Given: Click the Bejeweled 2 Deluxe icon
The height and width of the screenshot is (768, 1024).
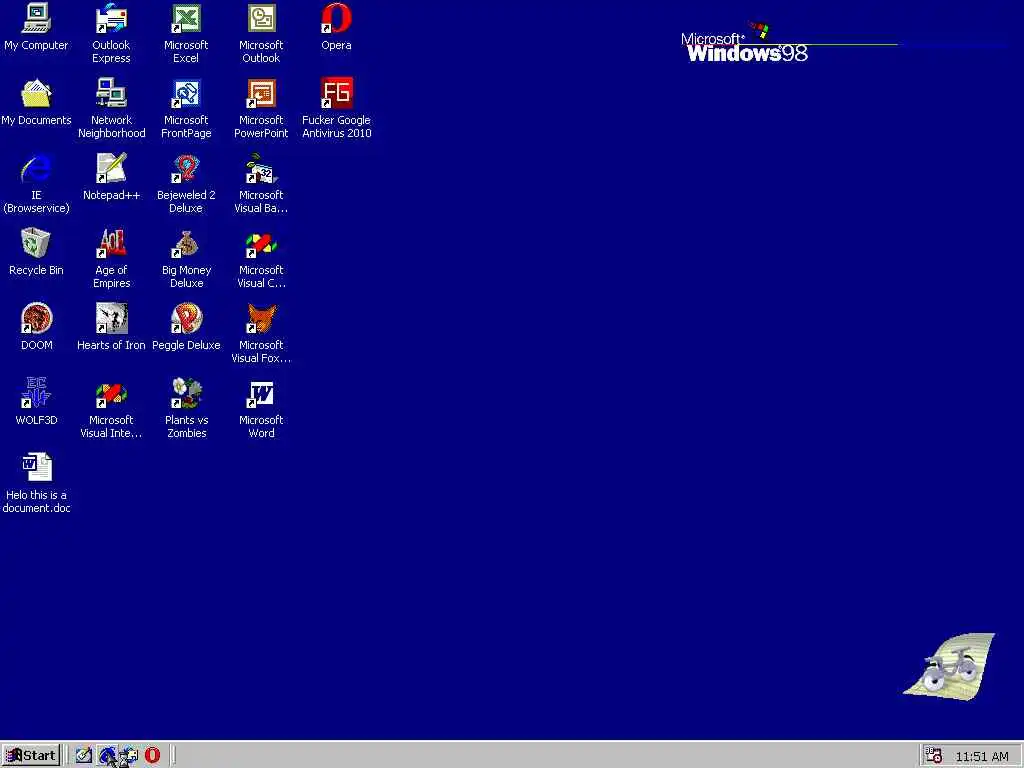Looking at the screenshot, I should [x=186, y=168].
